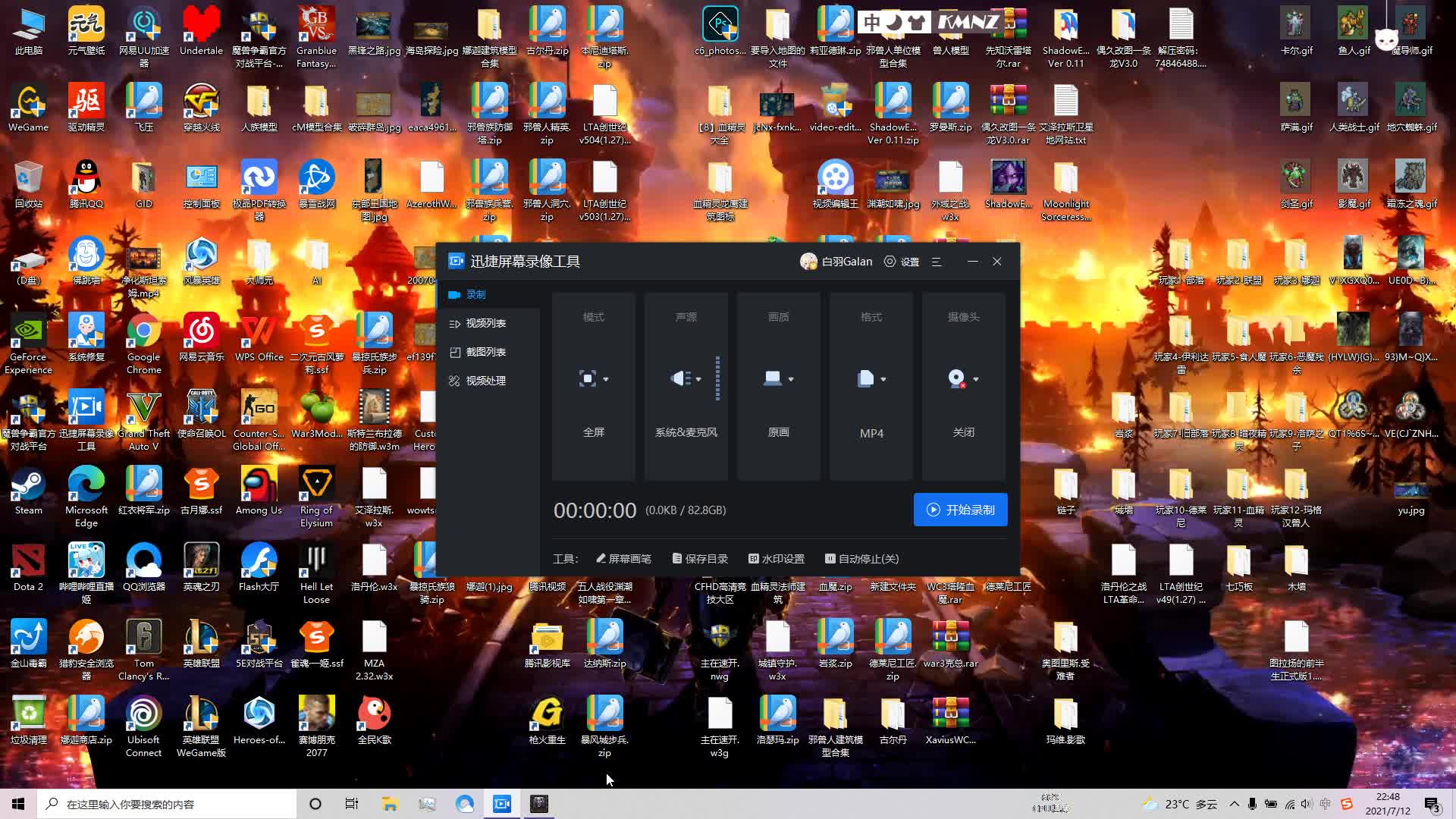Image resolution: width=1456 pixels, height=819 pixels.
Task: Select the WPS Office desktop icon
Action: click(259, 337)
